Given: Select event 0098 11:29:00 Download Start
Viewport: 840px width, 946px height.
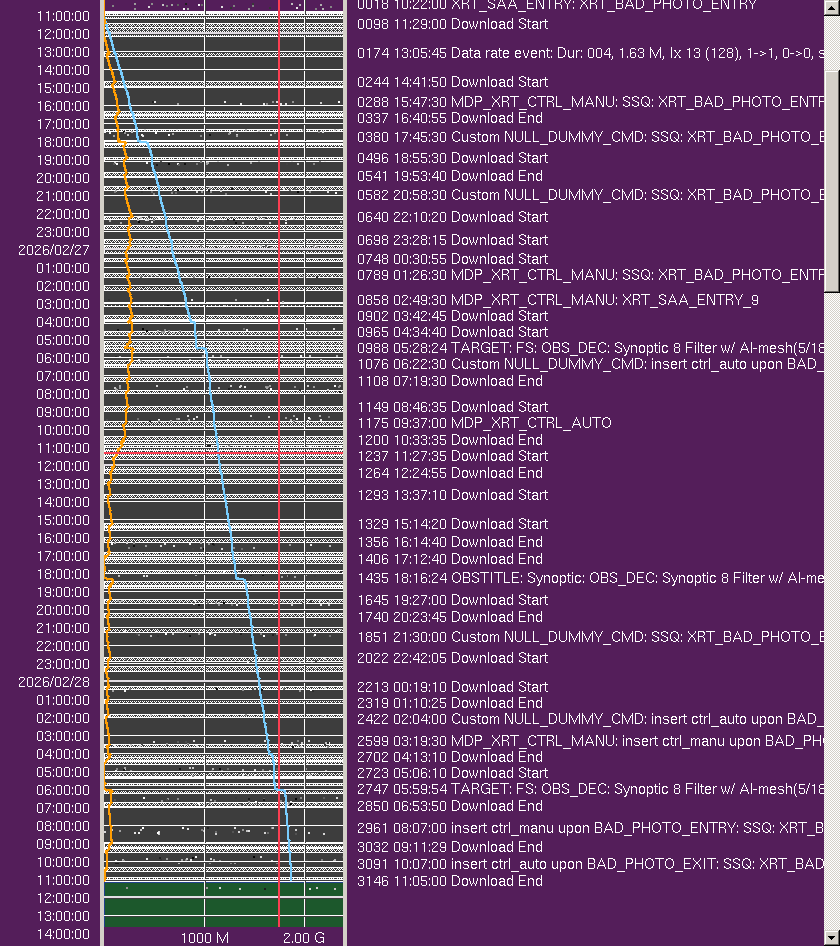Looking at the screenshot, I should click(x=452, y=24).
